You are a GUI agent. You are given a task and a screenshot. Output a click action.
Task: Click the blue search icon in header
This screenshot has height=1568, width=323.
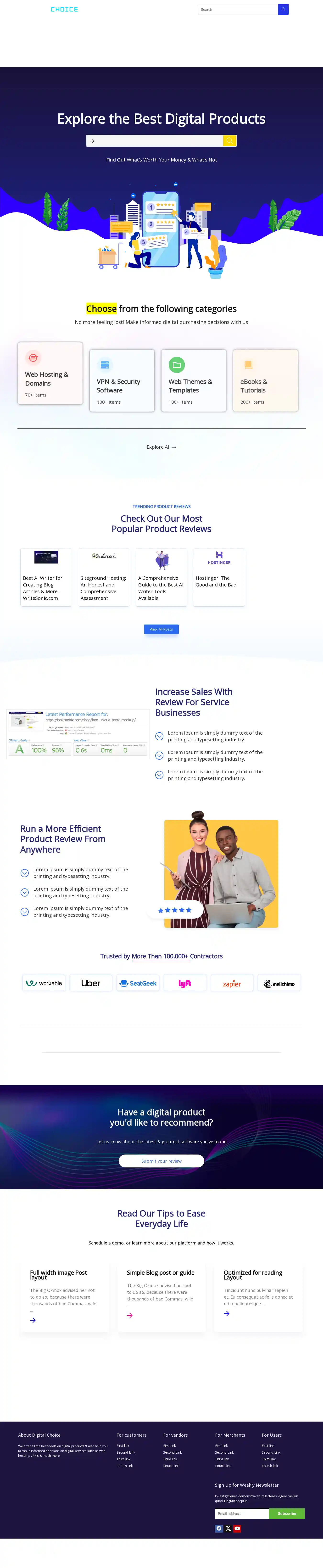coord(283,9)
